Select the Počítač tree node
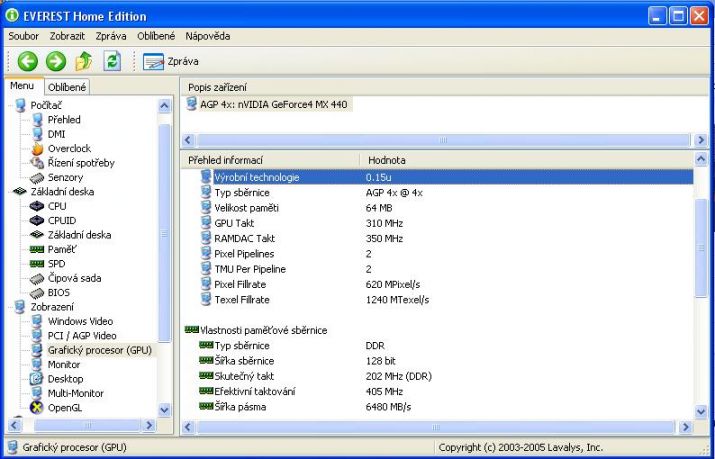This screenshot has height=459, width=715. 46,105
